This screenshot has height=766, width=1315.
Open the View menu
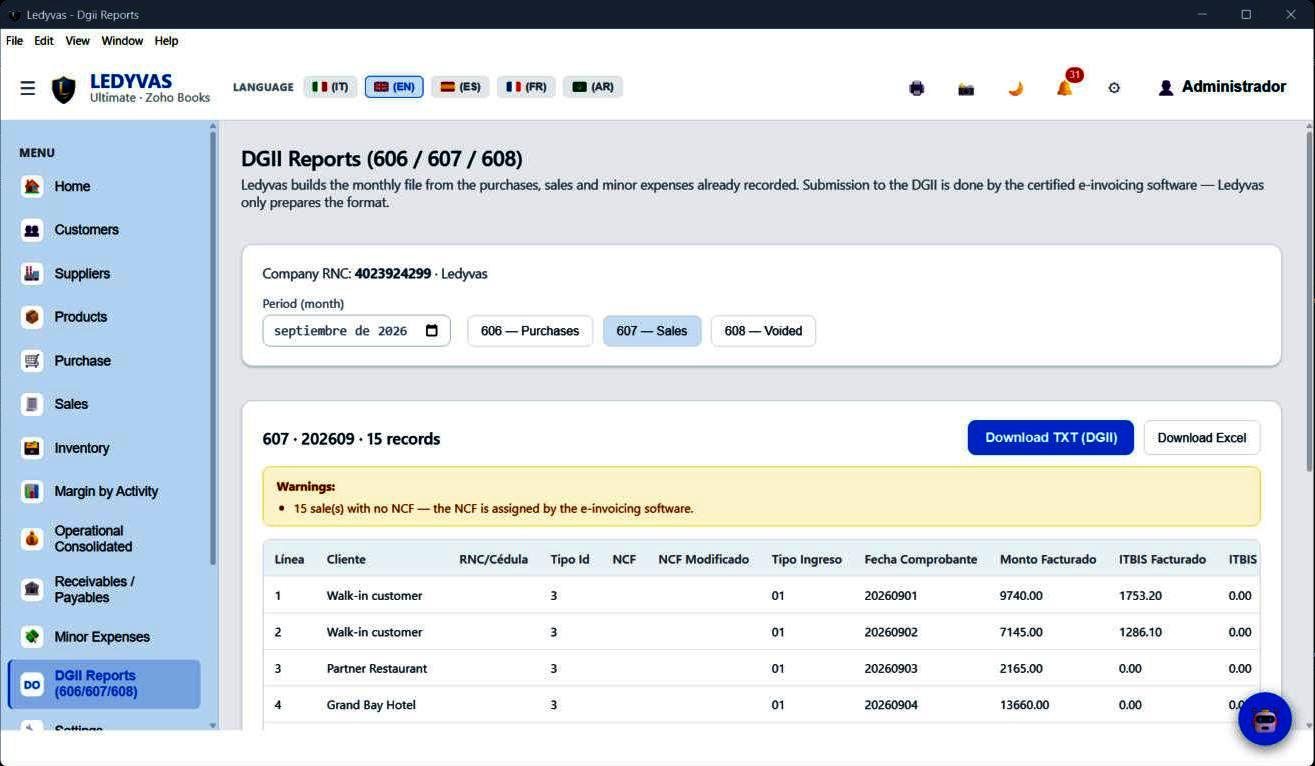point(77,41)
